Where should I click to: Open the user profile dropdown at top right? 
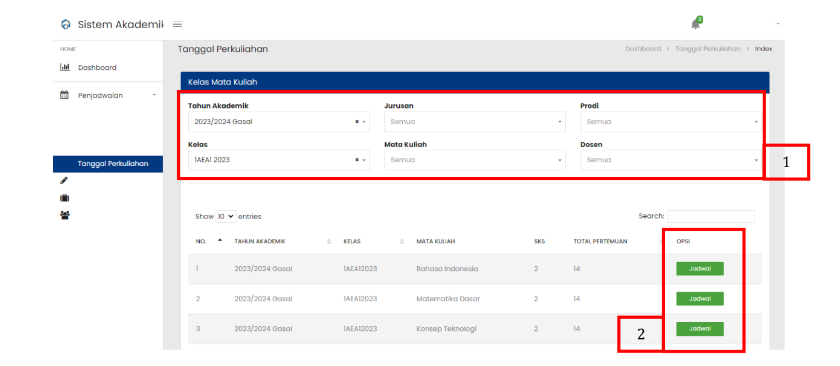(x=778, y=24)
